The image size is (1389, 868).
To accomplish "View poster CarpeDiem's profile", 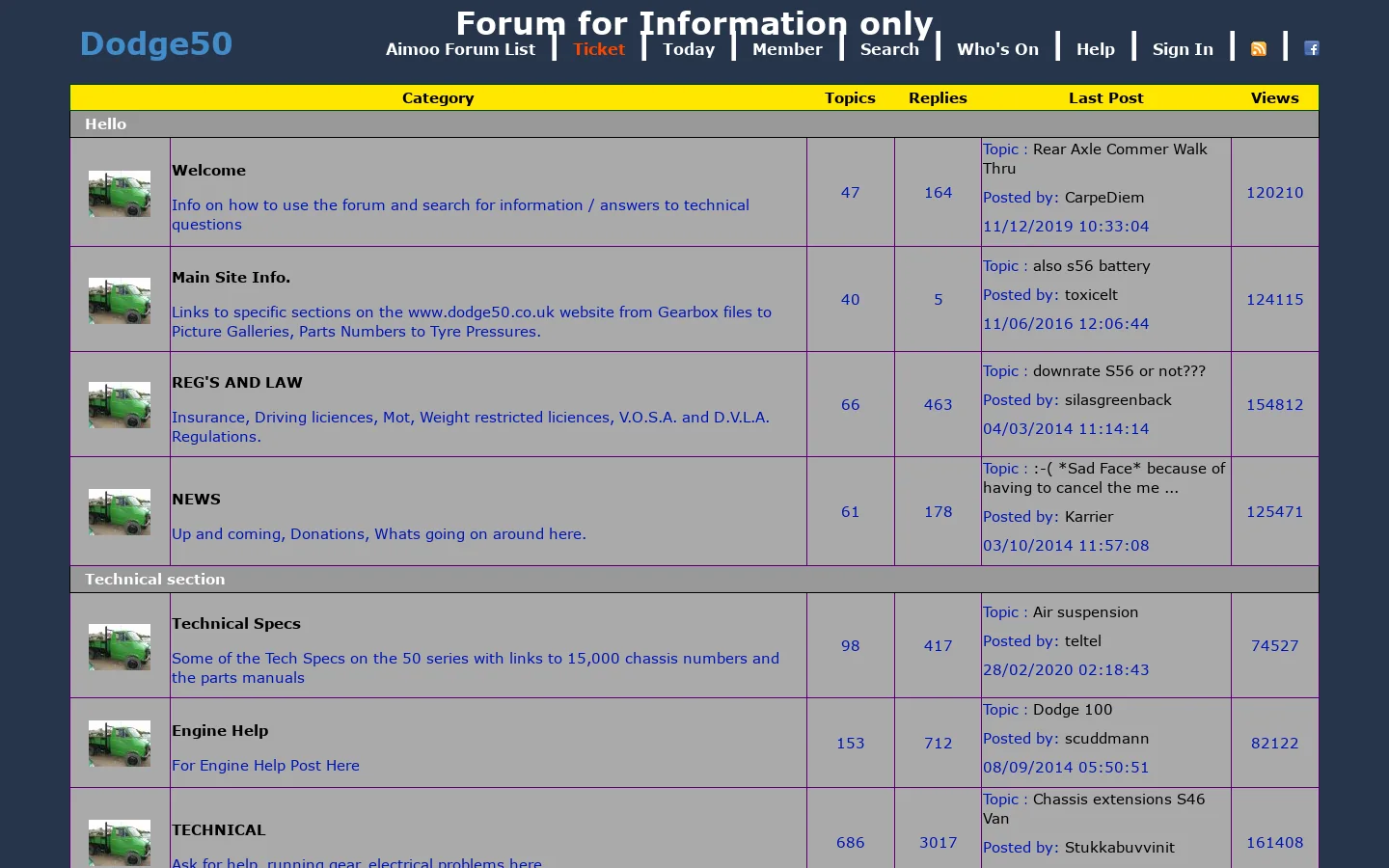I will coord(1104,198).
